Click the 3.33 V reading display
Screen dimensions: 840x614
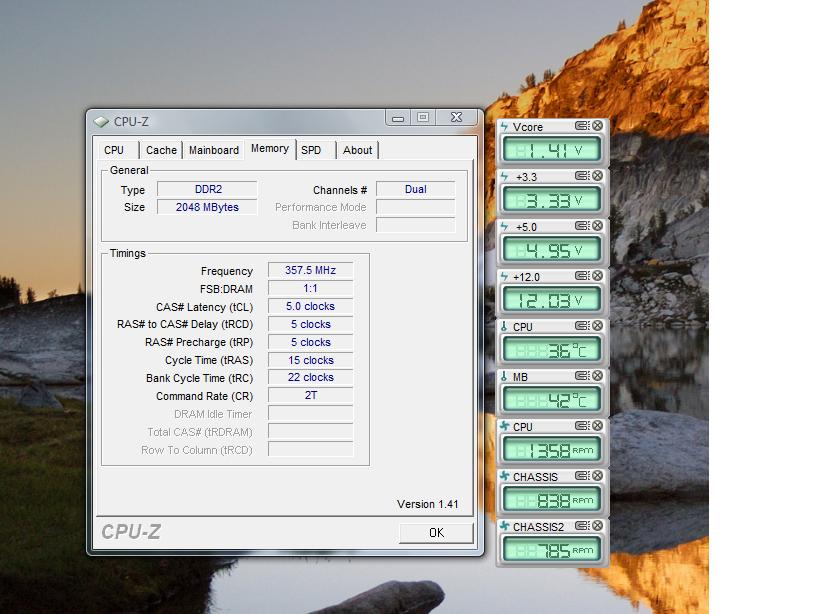[x=551, y=200]
